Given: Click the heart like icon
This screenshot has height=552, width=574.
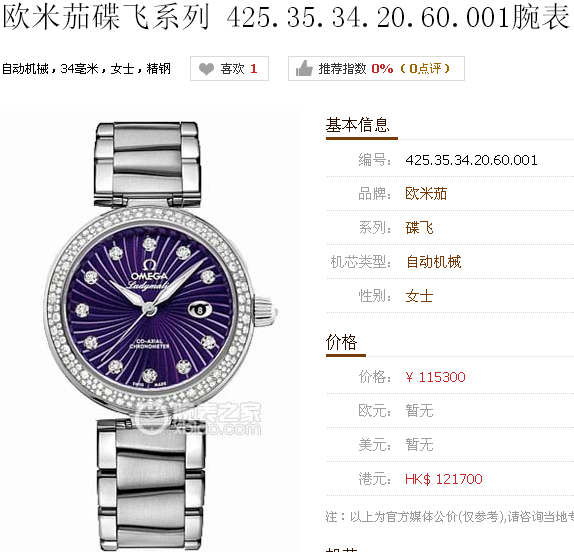Looking at the screenshot, I should [x=206, y=69].
